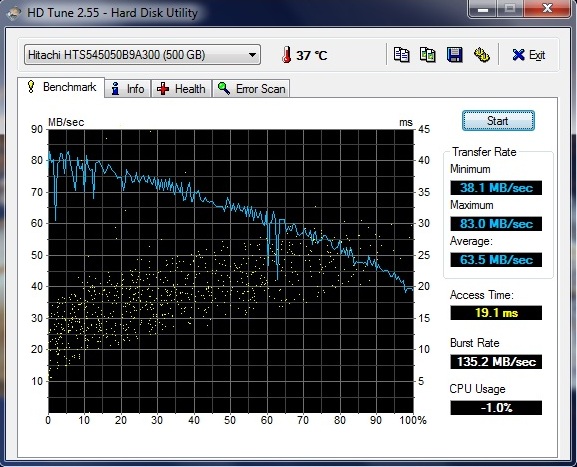Minimize the HD Tune window
Viewport: 577px width, 467px height.
[483, 9]
